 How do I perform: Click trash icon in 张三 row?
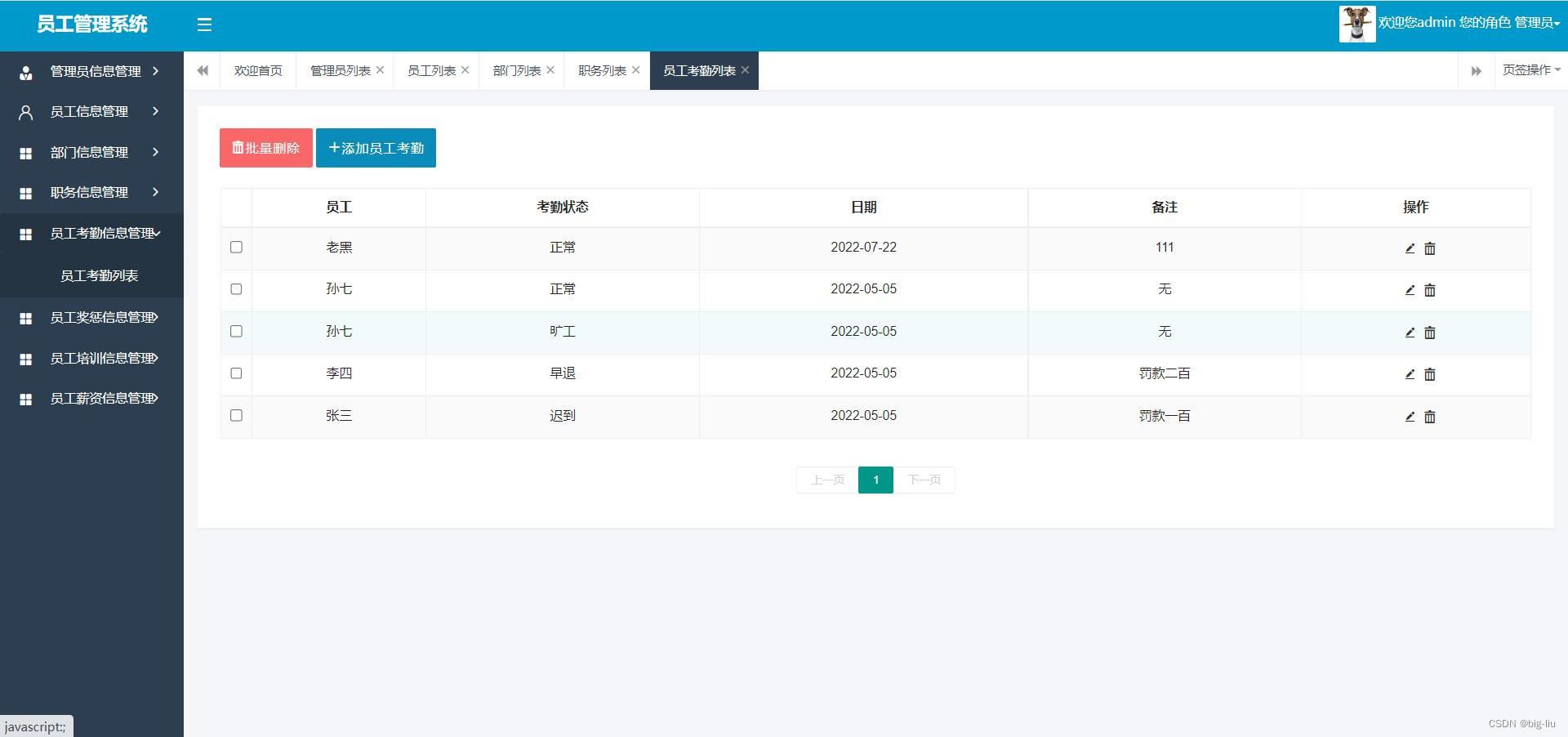[1429, 417]
